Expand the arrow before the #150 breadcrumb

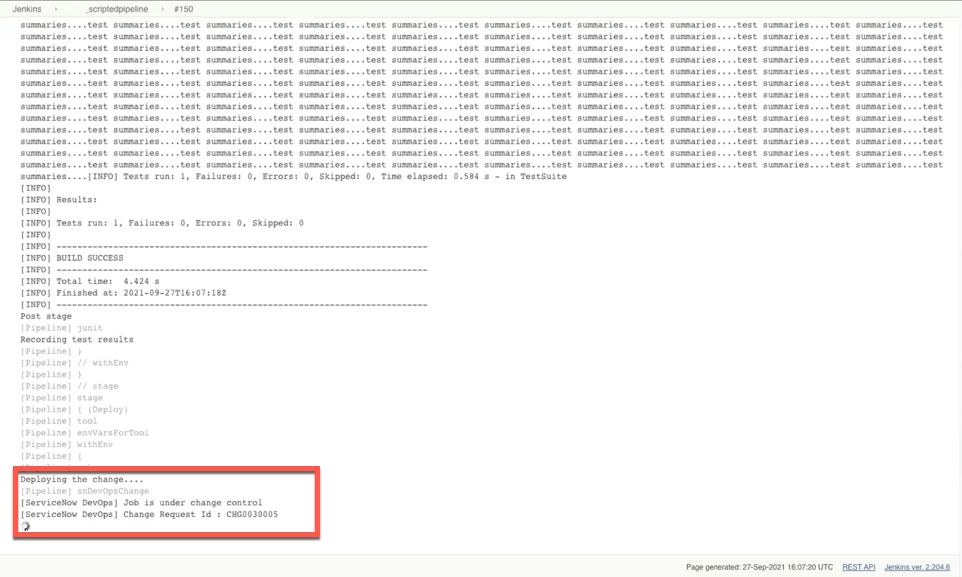(163, 9)
